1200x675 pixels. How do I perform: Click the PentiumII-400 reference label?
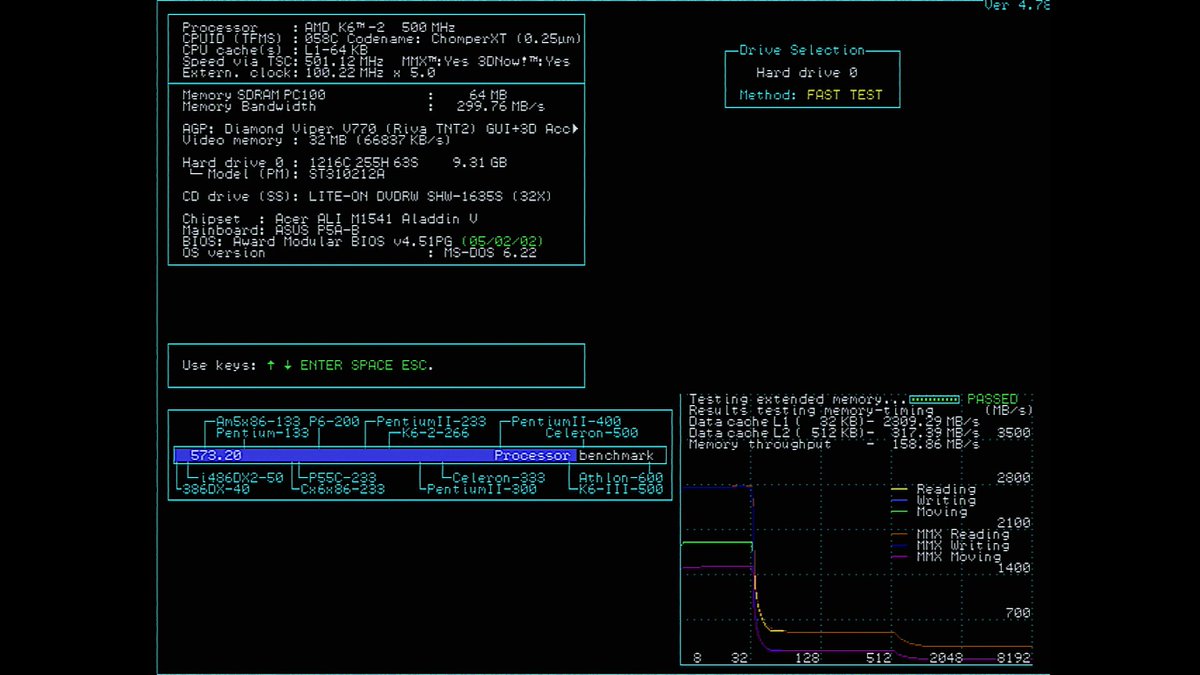[566, 422]
